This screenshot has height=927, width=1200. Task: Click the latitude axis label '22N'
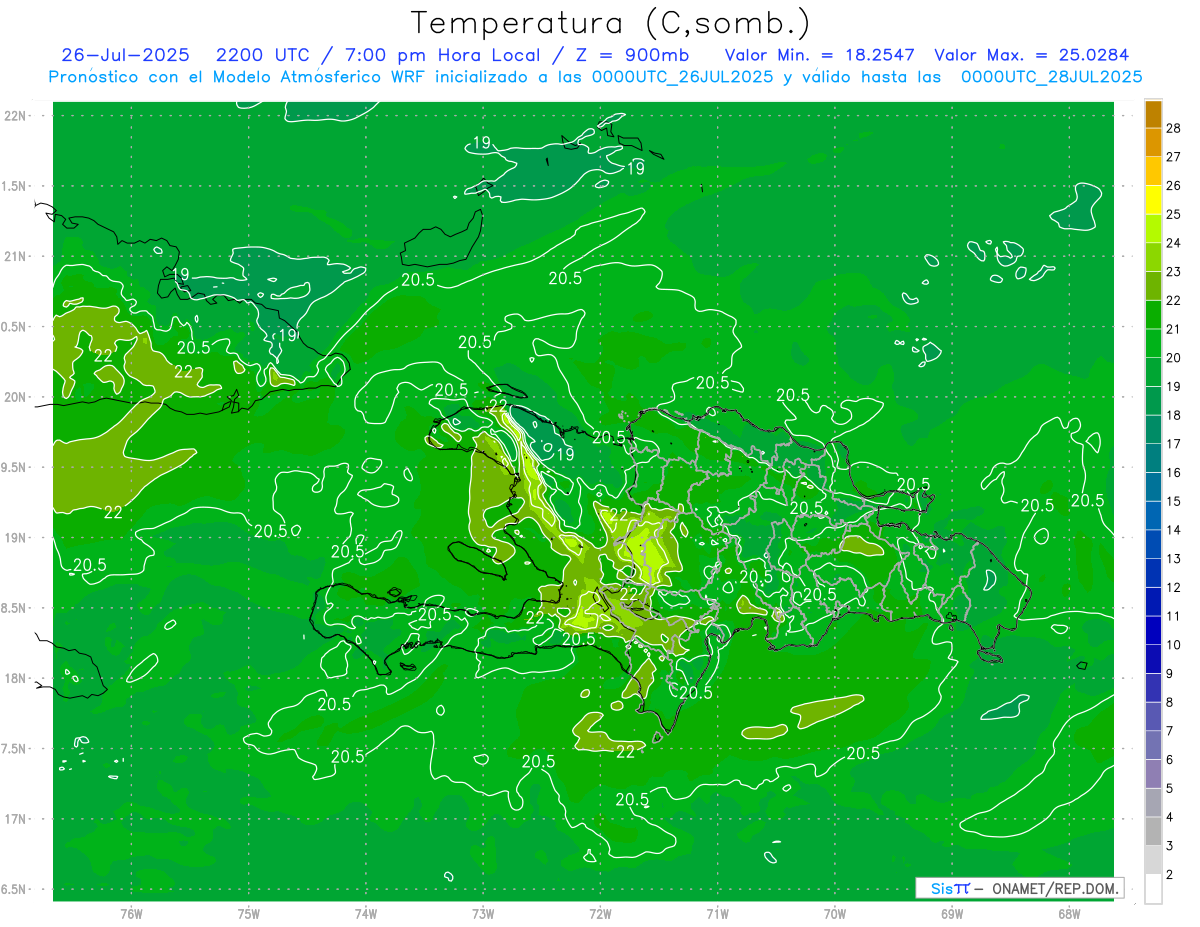(17, 115)
